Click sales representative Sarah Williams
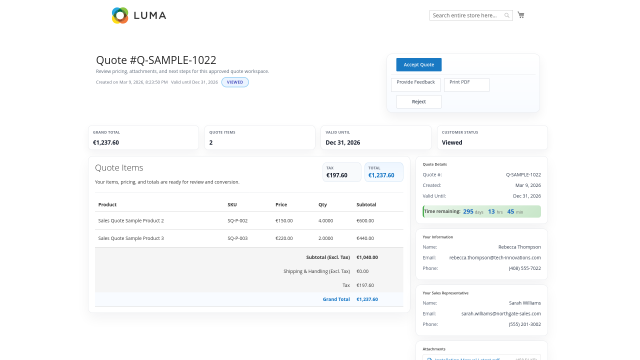This screenshot has height=360, width=640. click(x=525, y=303)
